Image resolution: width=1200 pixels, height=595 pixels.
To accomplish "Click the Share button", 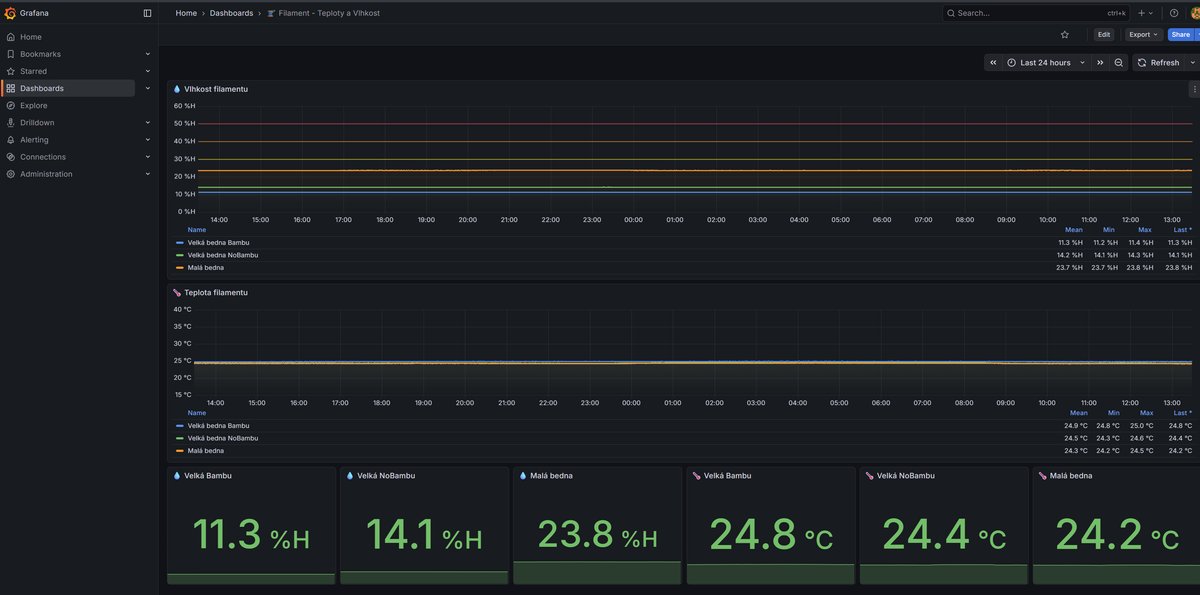I will coord(1180,34).
